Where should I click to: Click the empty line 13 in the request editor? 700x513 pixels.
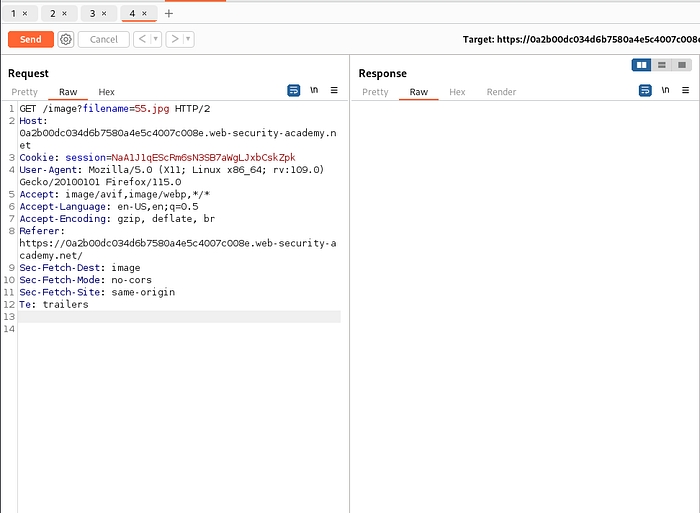click(x=180, y=317)
